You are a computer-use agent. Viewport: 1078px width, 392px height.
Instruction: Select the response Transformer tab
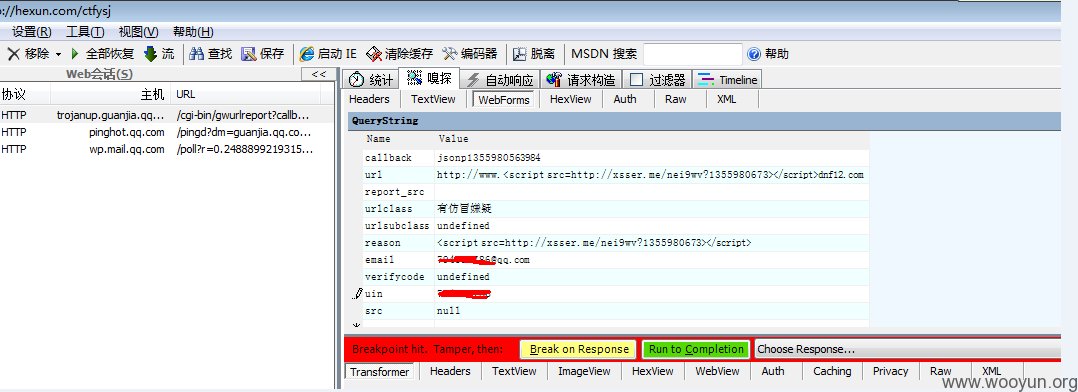380,371
